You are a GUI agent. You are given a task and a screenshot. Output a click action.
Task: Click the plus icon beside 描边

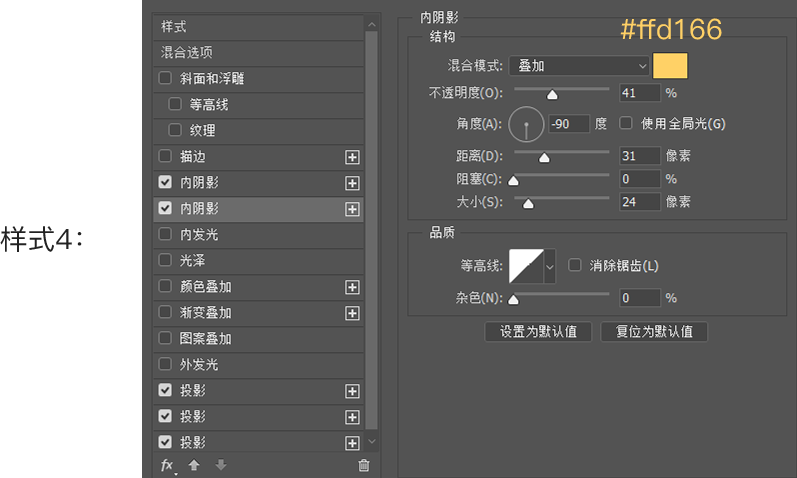coord(352,157)
